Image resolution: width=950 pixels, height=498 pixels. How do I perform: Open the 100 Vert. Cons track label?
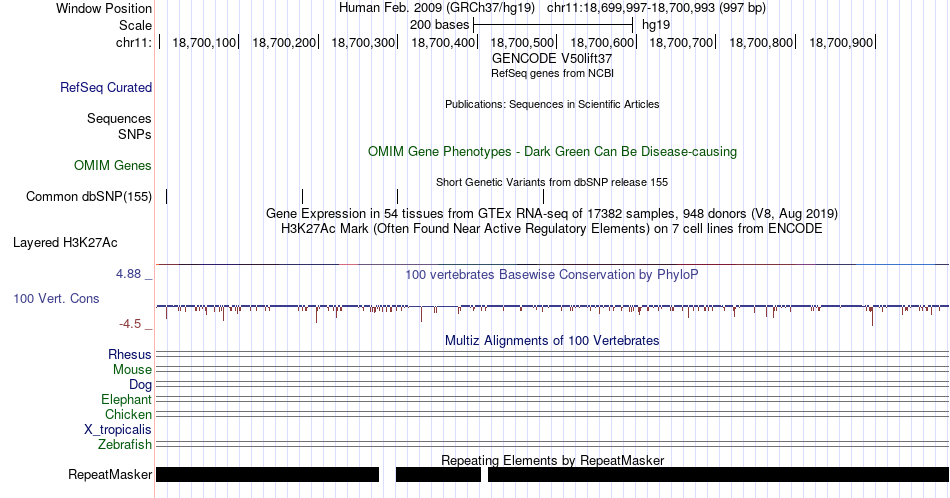pos(56,298)
